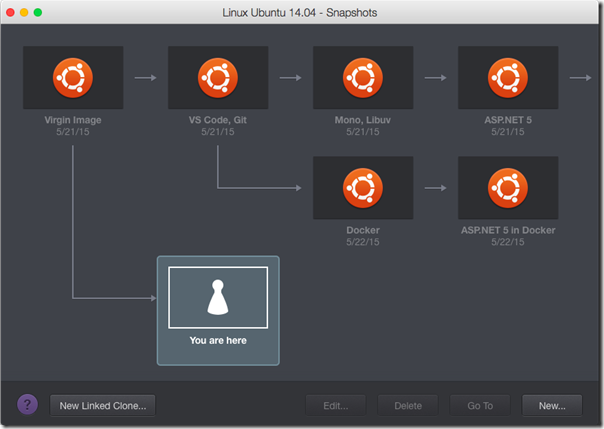The height and width of the screenshot is (429, 604).
Task: Click the 'Virgin Image' label text
Action: (73, 120)
